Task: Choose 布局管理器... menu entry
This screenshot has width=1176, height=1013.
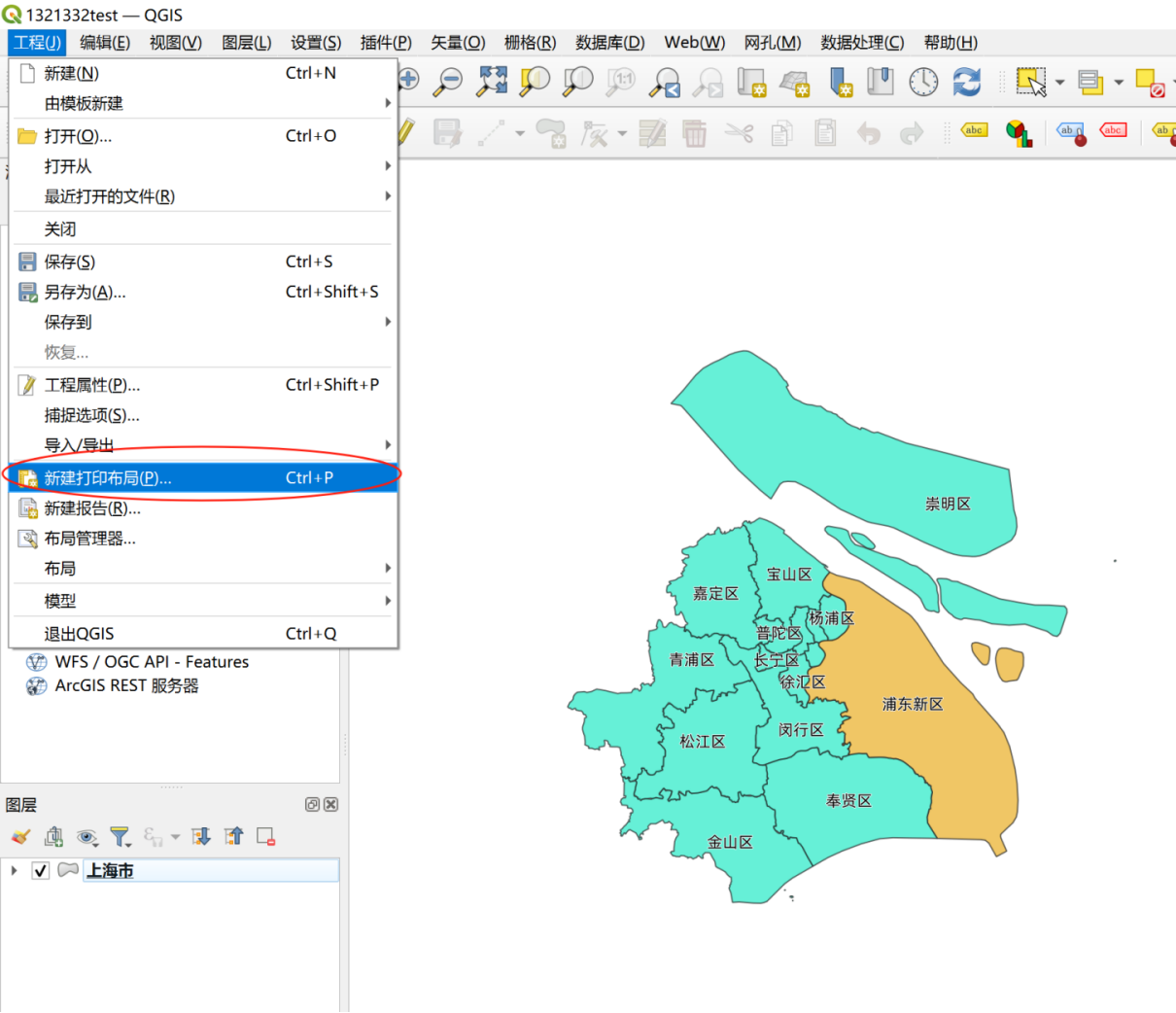Action: (203, 539)
